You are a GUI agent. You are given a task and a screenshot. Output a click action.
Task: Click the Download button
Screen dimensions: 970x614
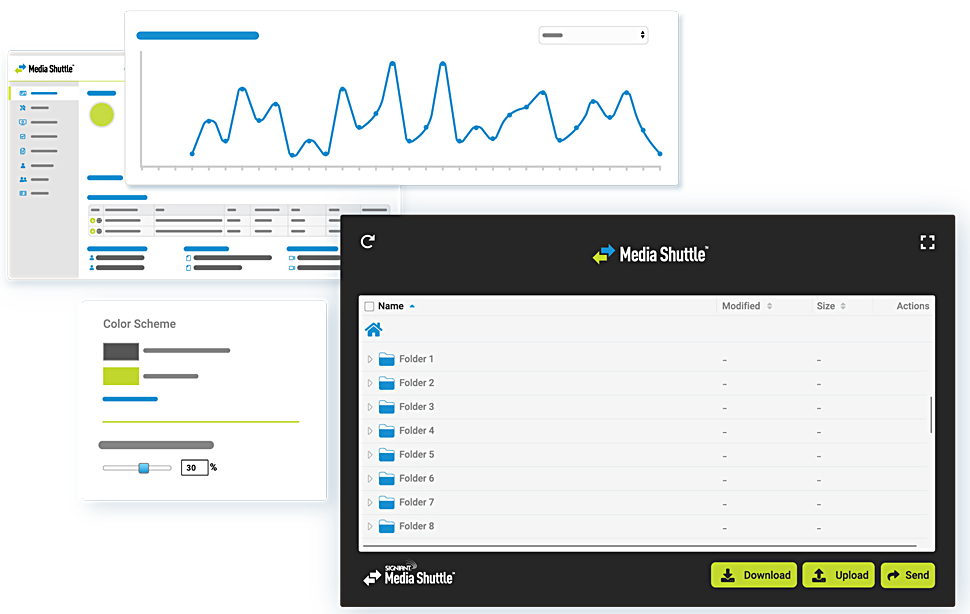tap(753, 575)
